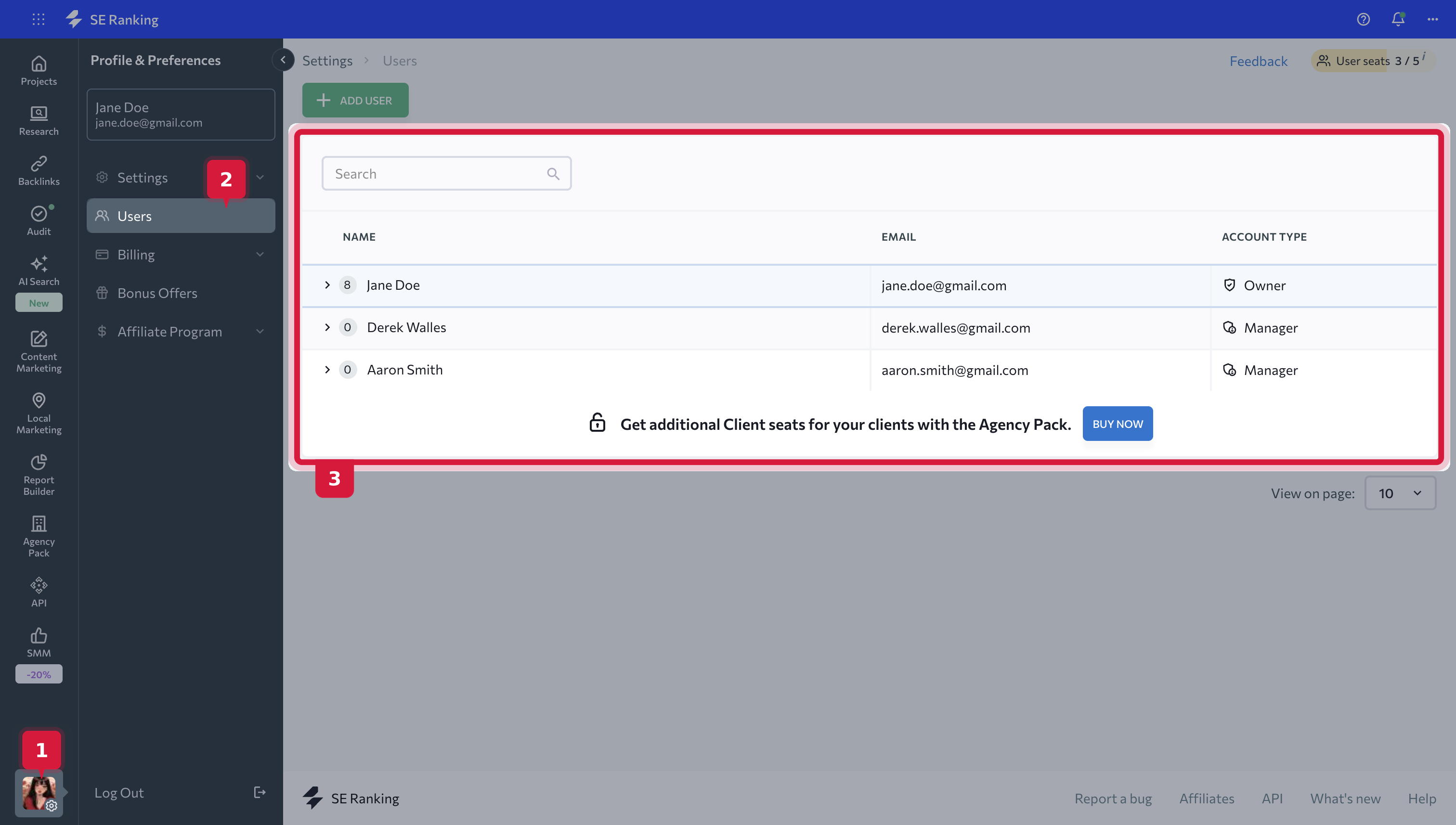This screenshot has width=1456, height=825.
Task: Open Audit sidebar section
Action: [x=39, y=220]
